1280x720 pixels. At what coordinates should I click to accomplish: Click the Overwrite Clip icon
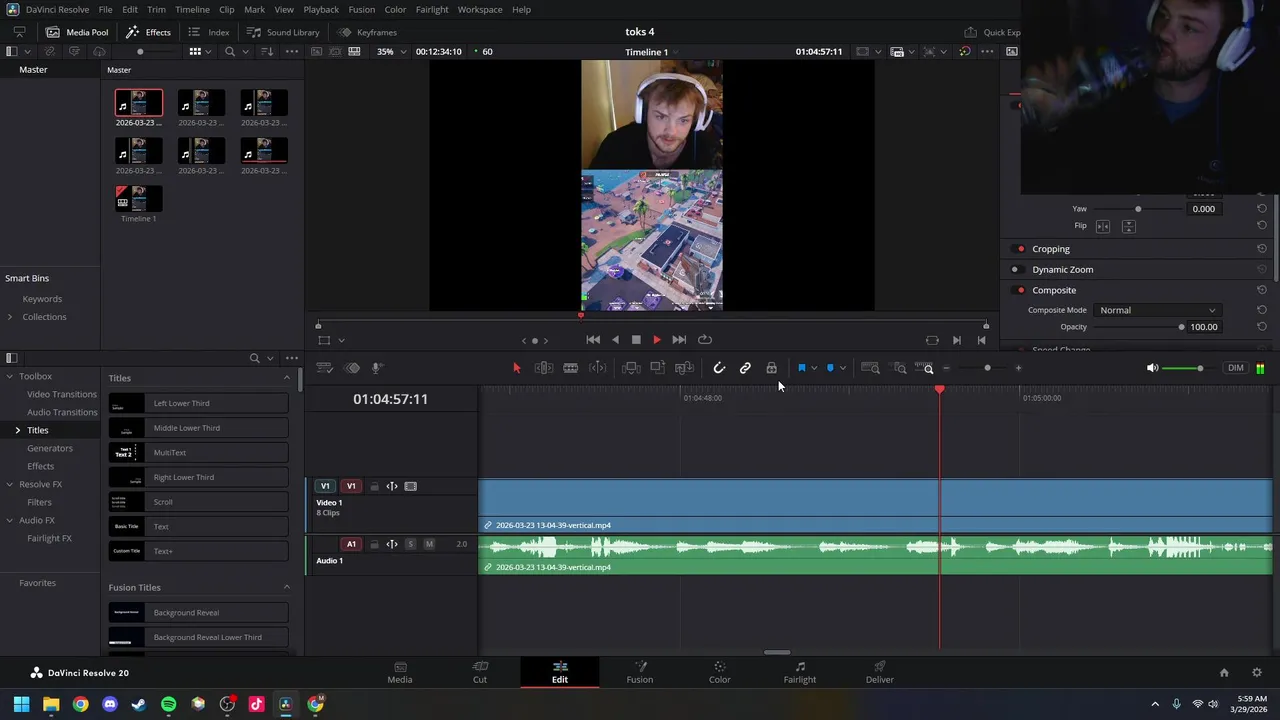pos(657,368)
